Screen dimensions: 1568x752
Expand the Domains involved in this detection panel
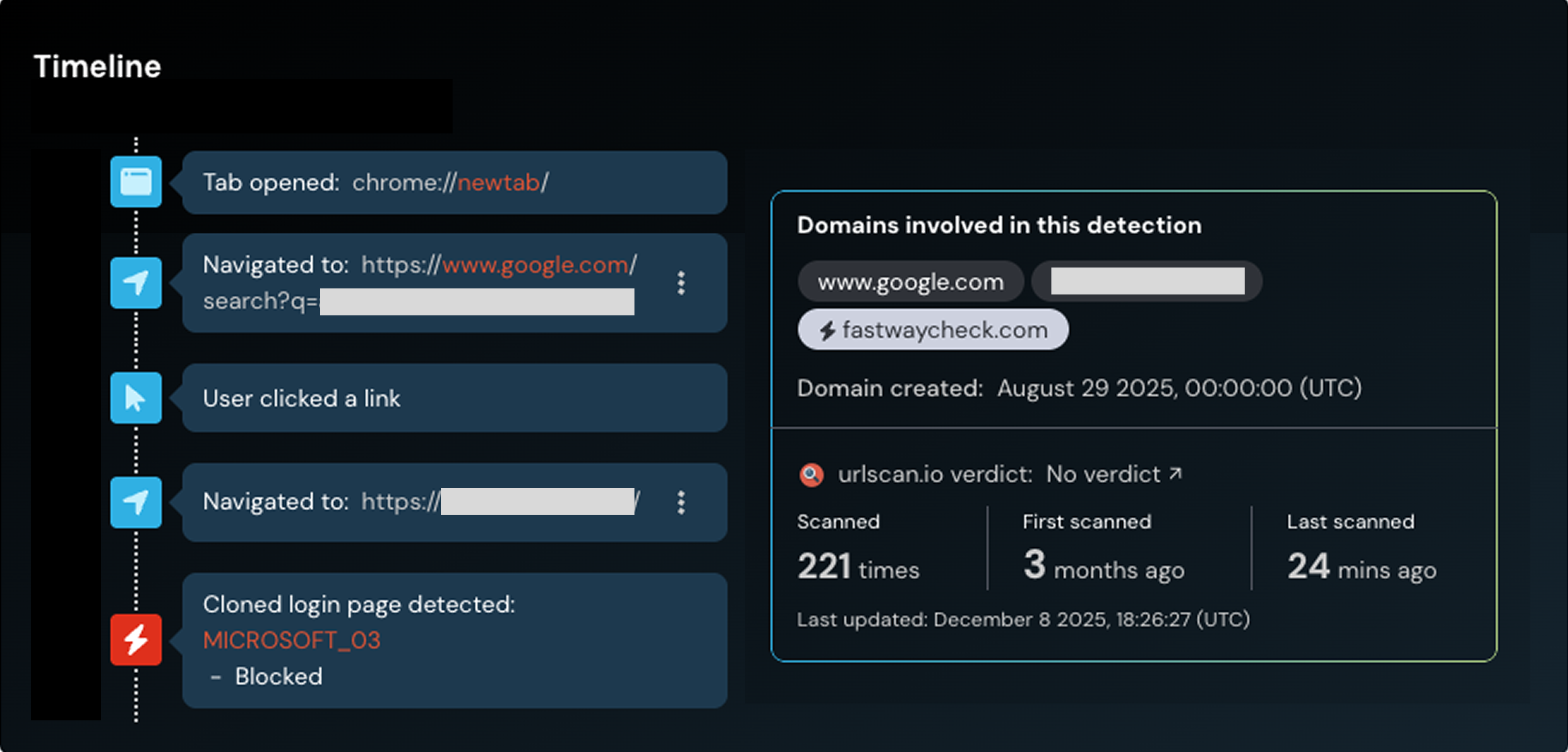tap(1000, 225)
